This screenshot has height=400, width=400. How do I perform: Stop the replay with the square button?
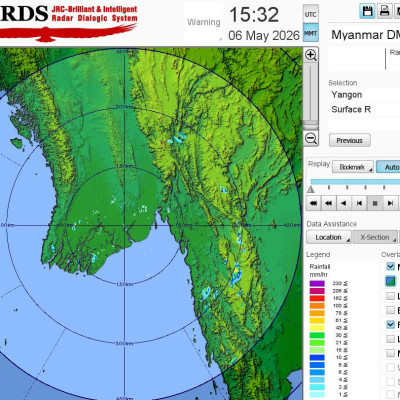coord(375,203)
